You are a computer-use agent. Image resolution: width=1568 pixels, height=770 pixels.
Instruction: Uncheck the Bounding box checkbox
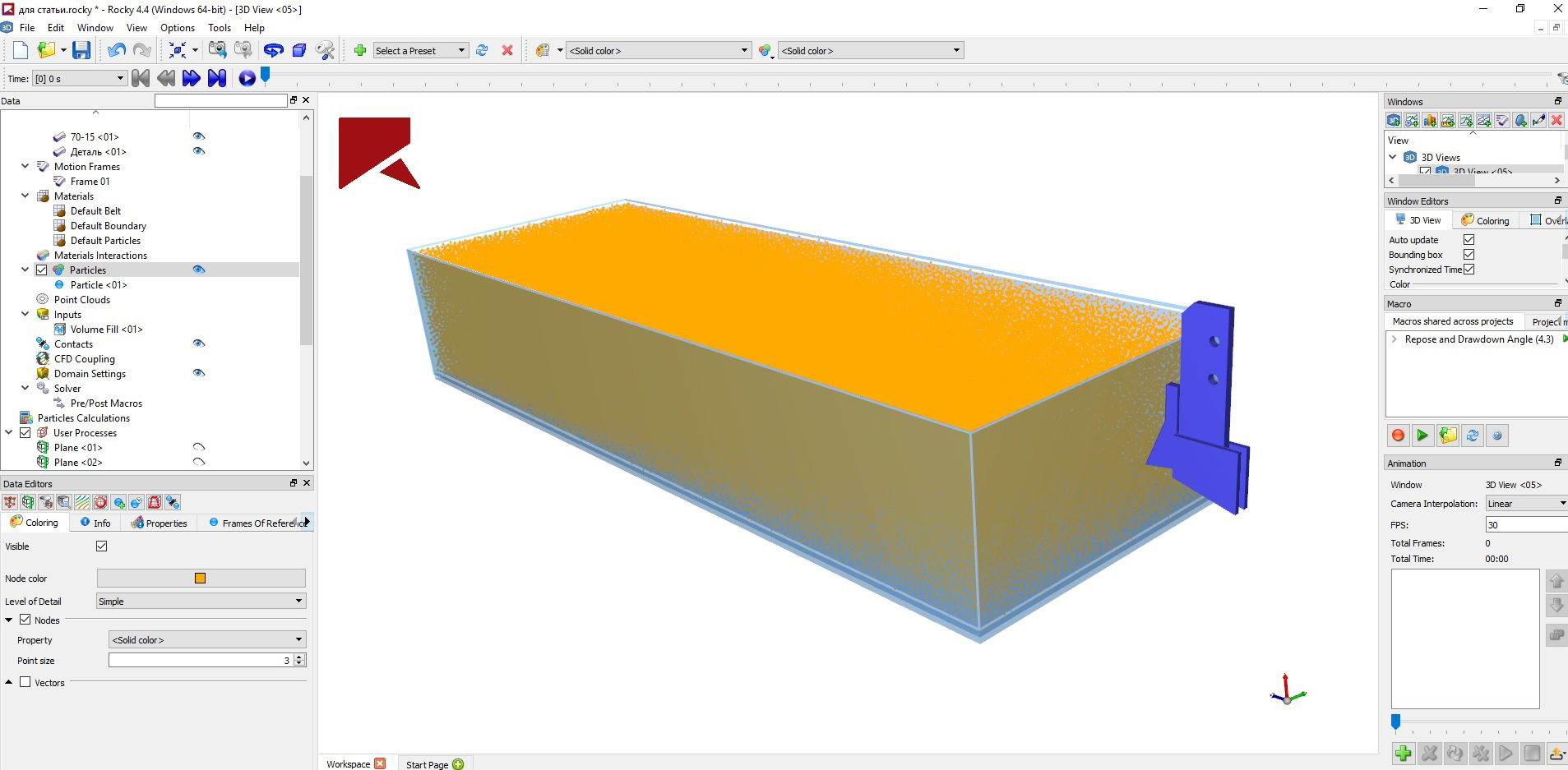[x=1469, y=255]
